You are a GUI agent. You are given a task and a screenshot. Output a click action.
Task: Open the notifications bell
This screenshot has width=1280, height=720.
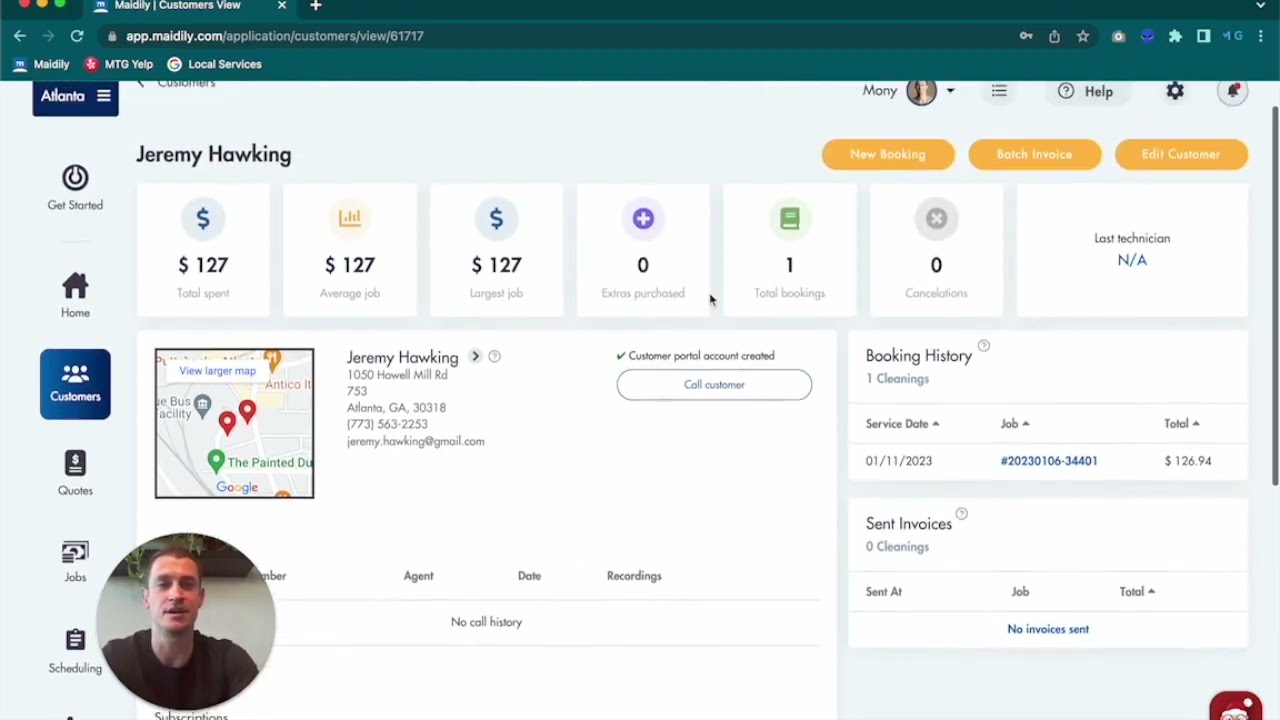(1233, 91)
